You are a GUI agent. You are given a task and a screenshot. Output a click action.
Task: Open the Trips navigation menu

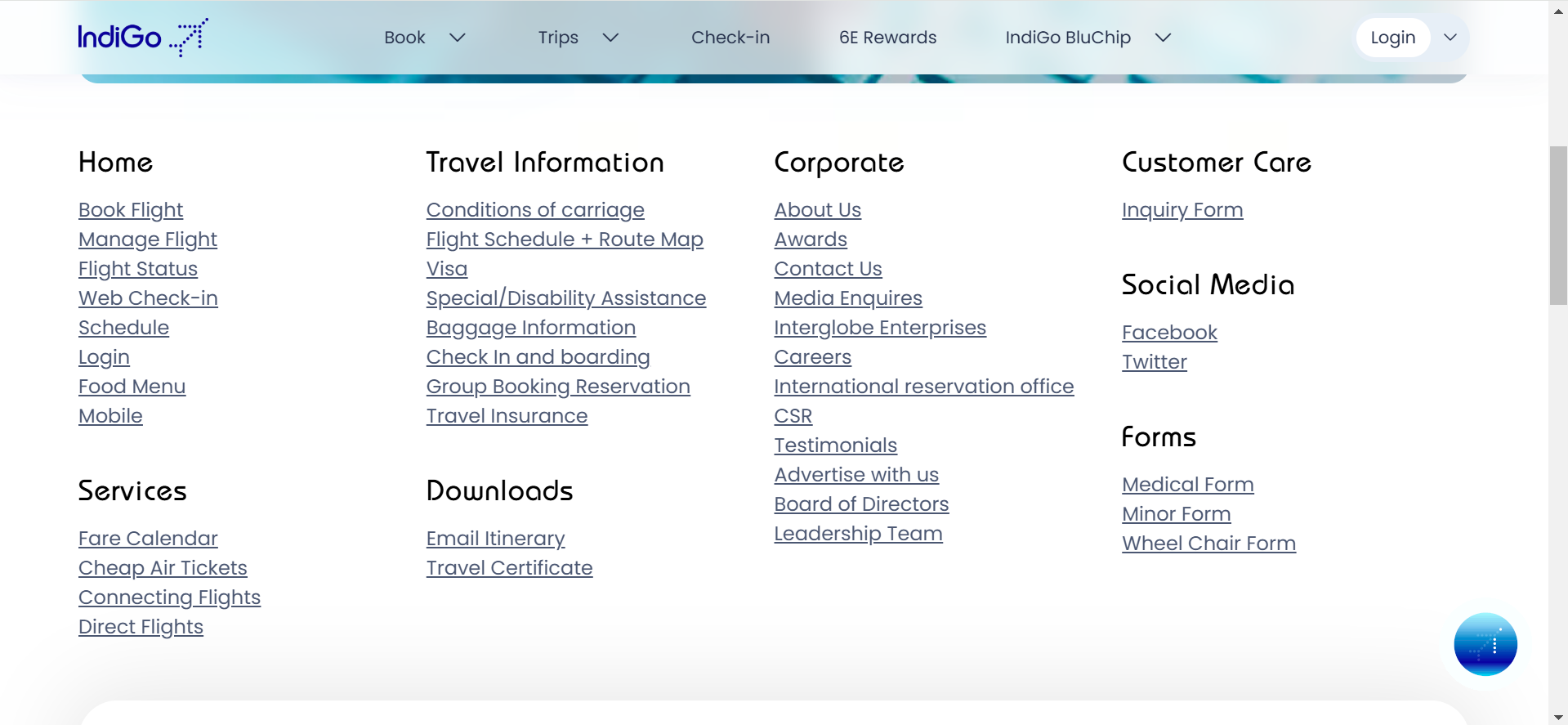point(558,38)
